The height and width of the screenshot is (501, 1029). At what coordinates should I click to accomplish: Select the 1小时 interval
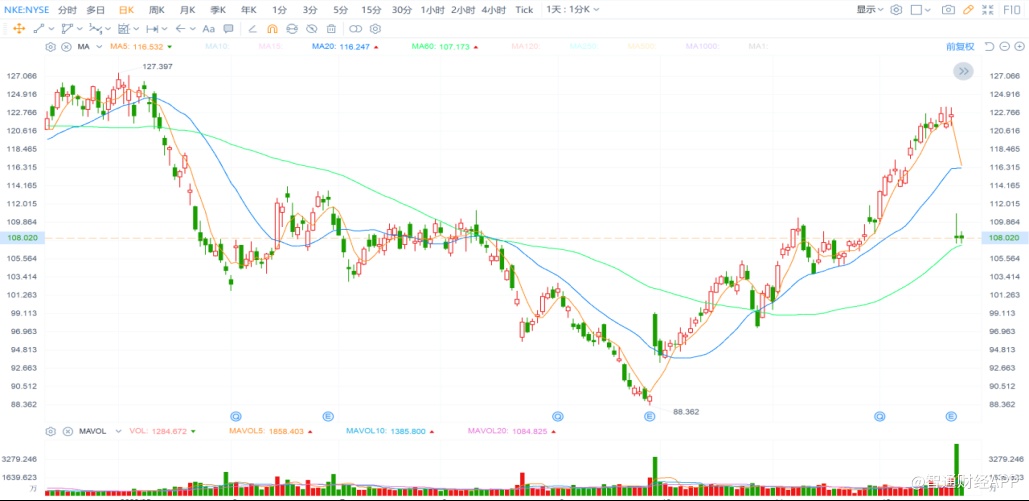click(x=433, y=10)
